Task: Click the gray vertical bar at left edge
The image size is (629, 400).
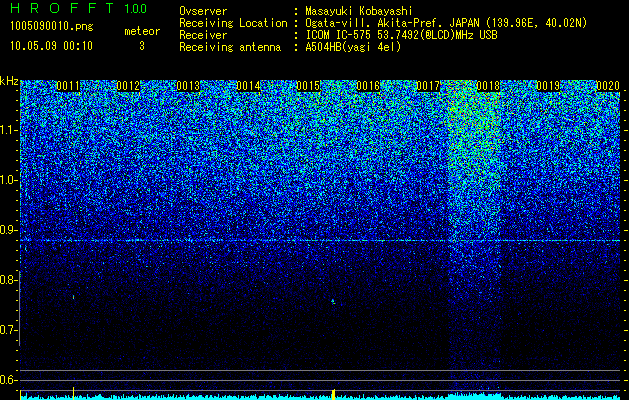Action: coord(20,308)
